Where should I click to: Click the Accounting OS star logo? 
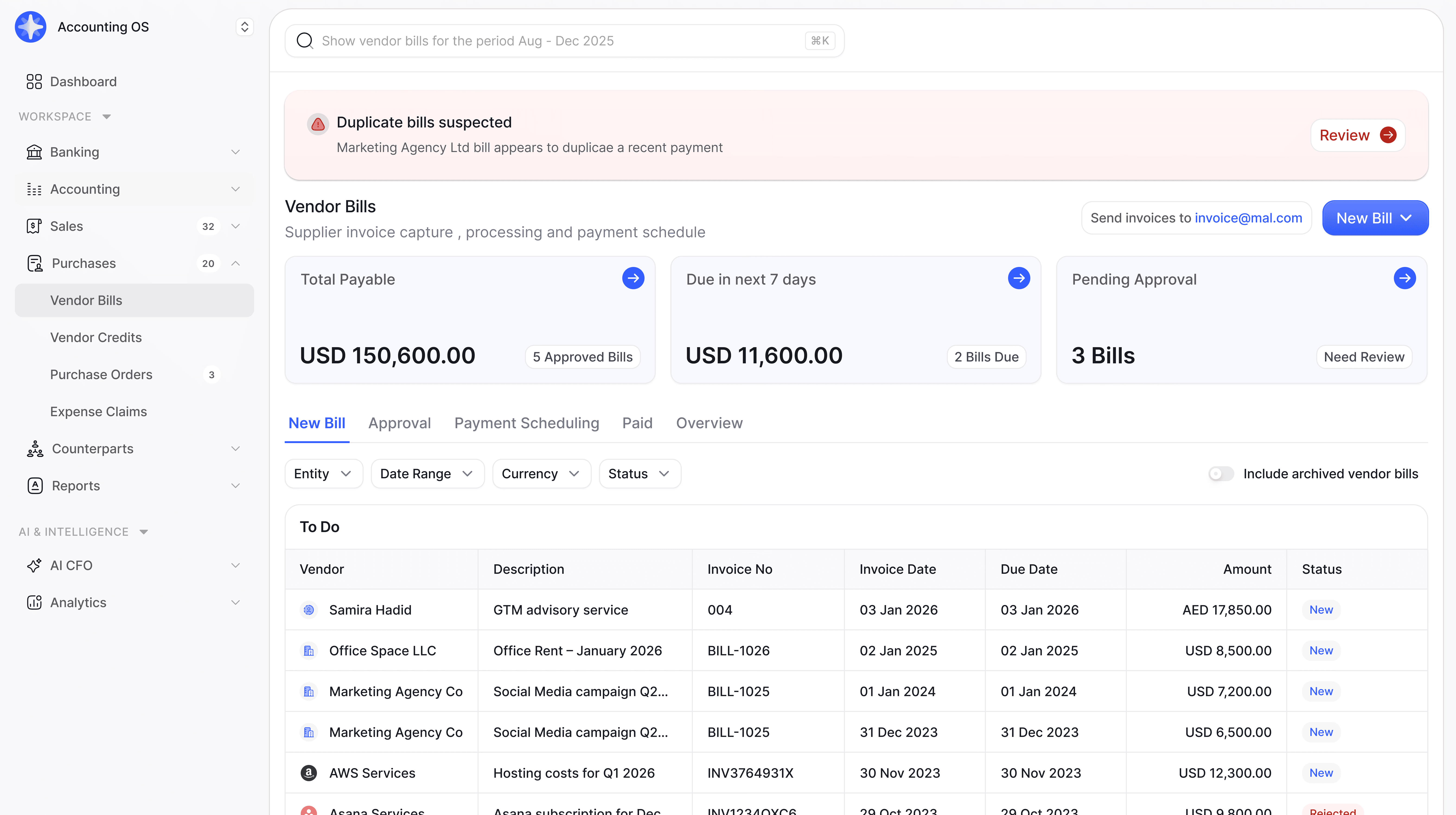(31, 27)
